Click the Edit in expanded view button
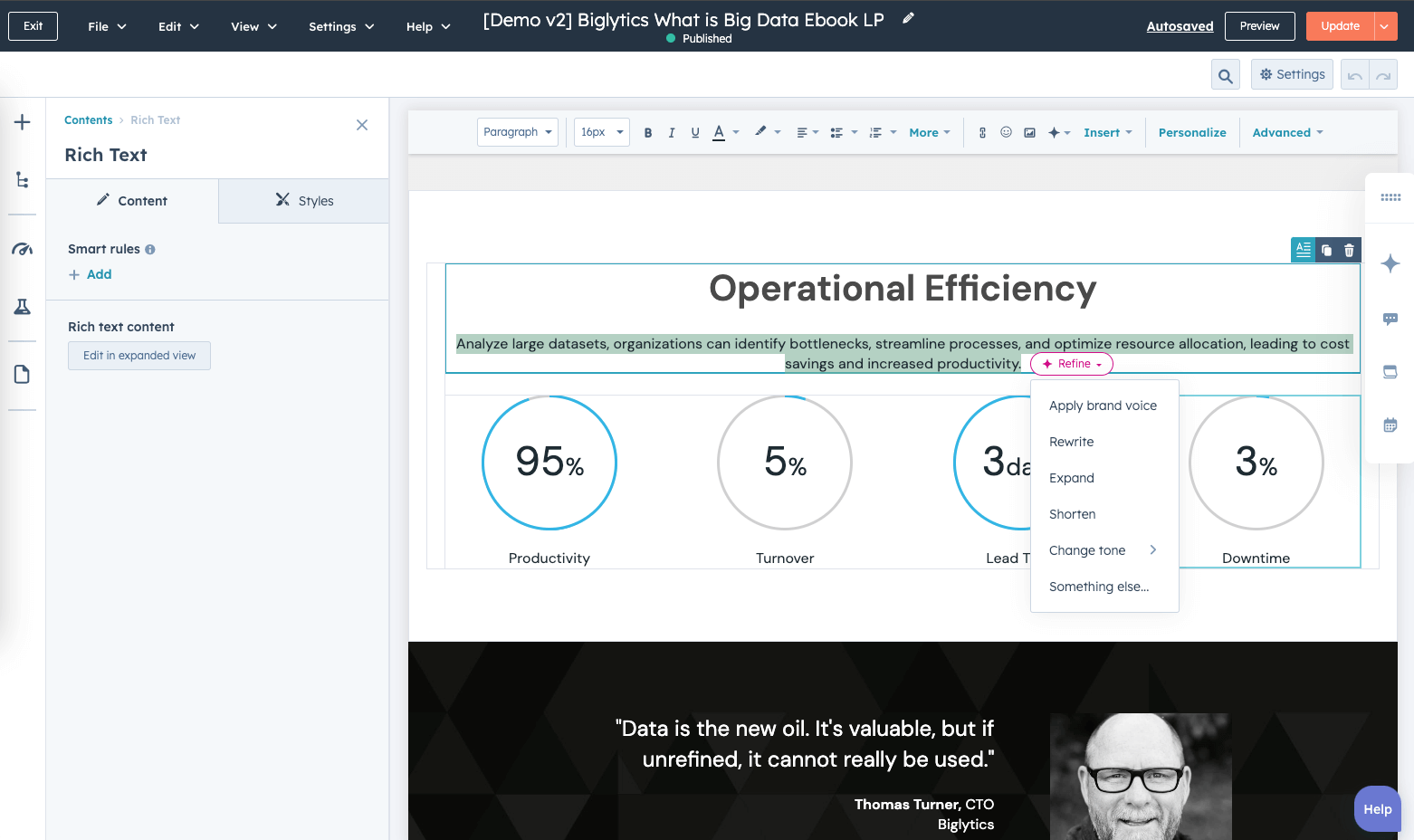Viewport: 1414px width, 840px height. (139, 355)
